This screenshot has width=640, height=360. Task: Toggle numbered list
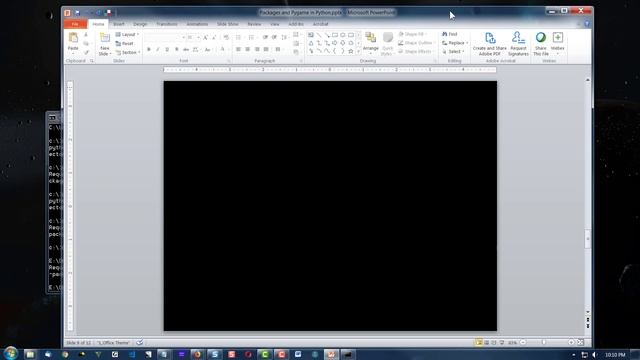(252, 38)
